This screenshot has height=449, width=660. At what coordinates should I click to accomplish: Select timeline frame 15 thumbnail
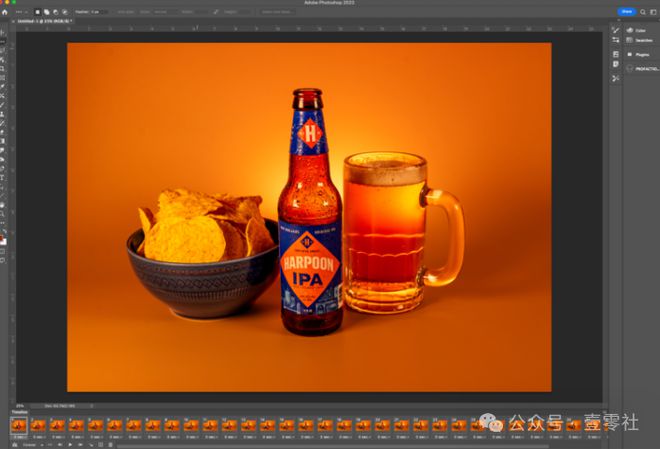(x=286, y=425)
